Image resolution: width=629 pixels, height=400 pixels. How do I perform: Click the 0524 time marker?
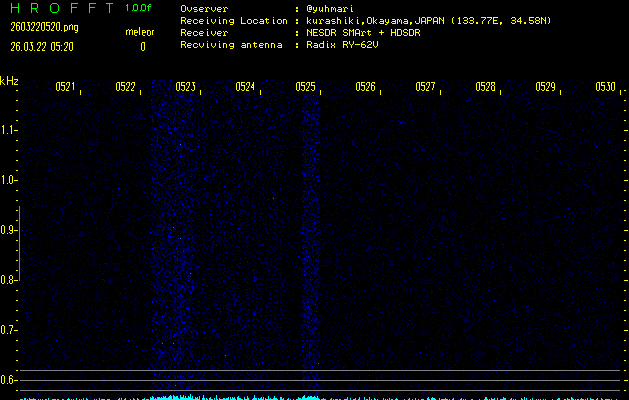coord(245,87)
